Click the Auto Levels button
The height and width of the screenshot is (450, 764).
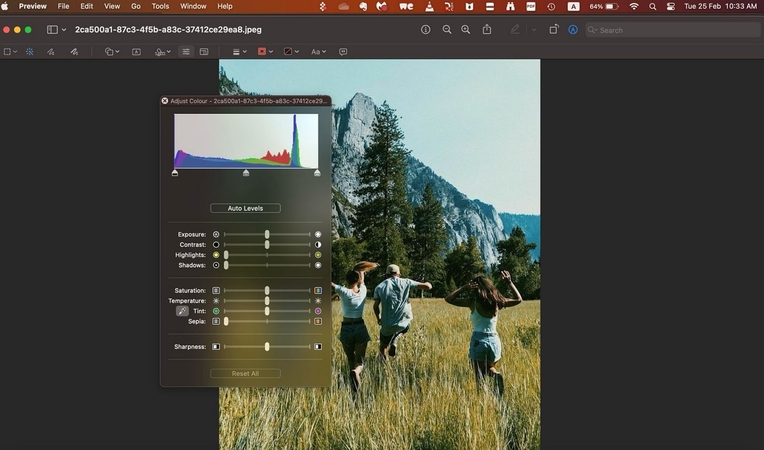(x=245, y=208)
